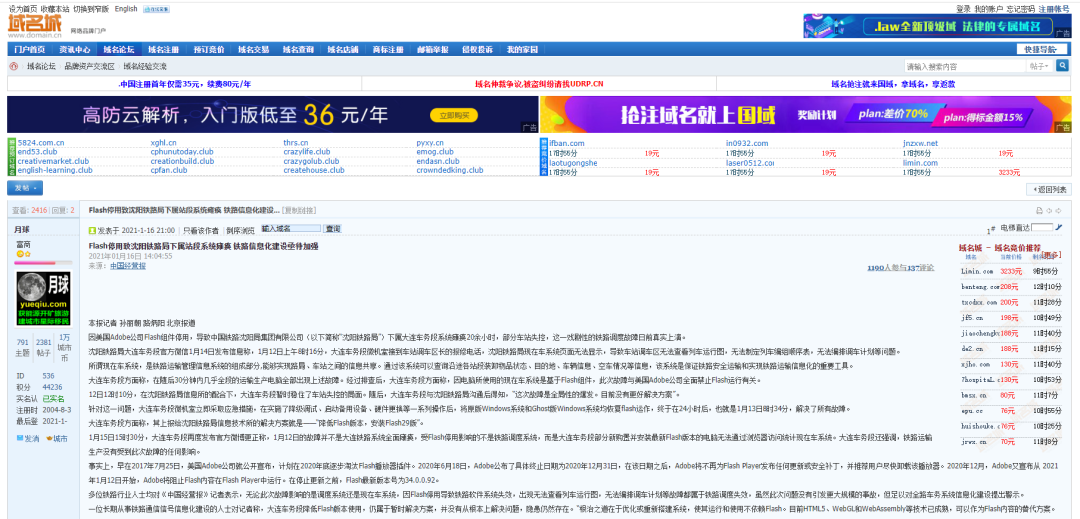Click 忘记密码 link
The height and width of the screenshot is (519, 1080).
(x=1021, y=9)
